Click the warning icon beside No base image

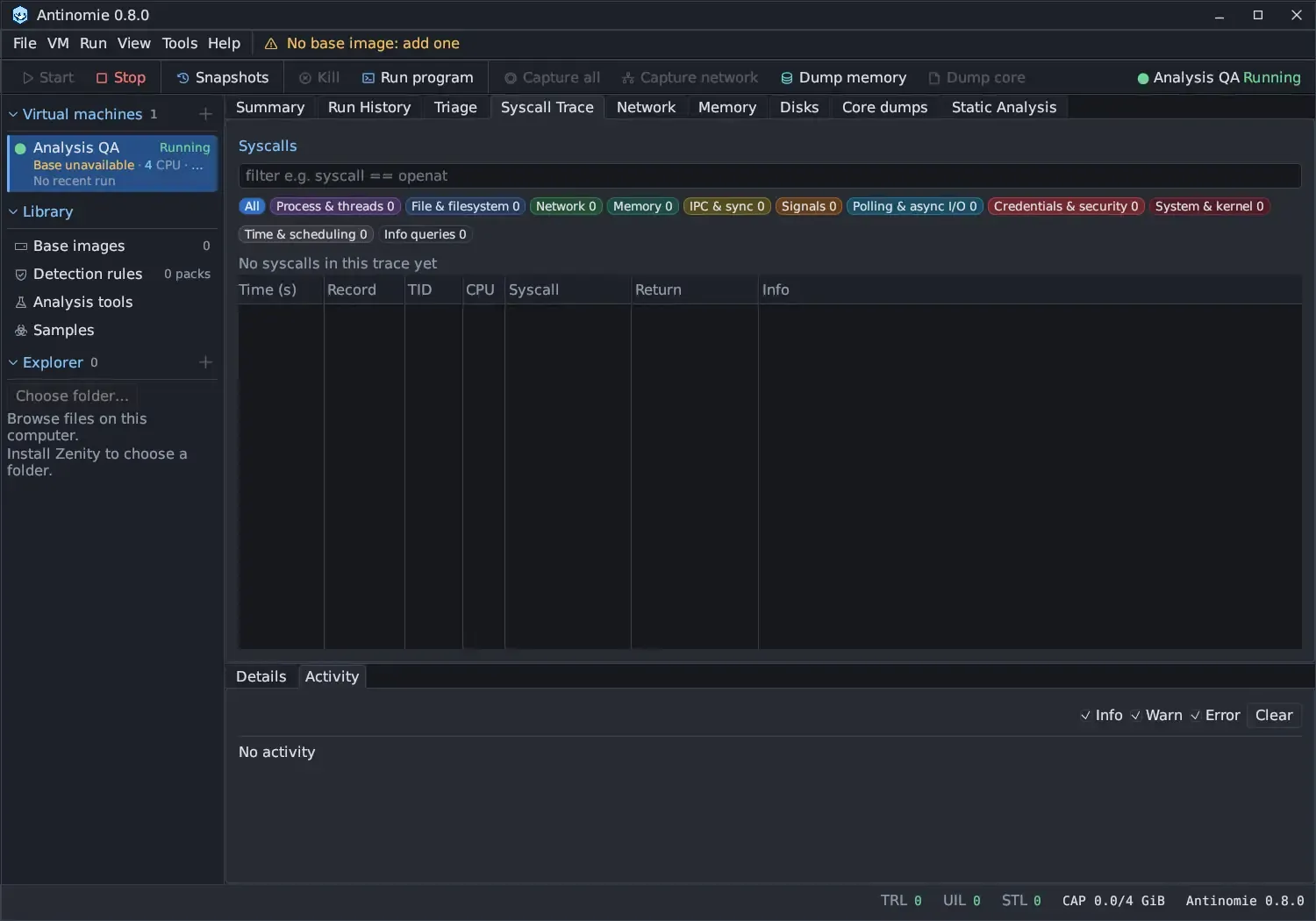point(271,44)
